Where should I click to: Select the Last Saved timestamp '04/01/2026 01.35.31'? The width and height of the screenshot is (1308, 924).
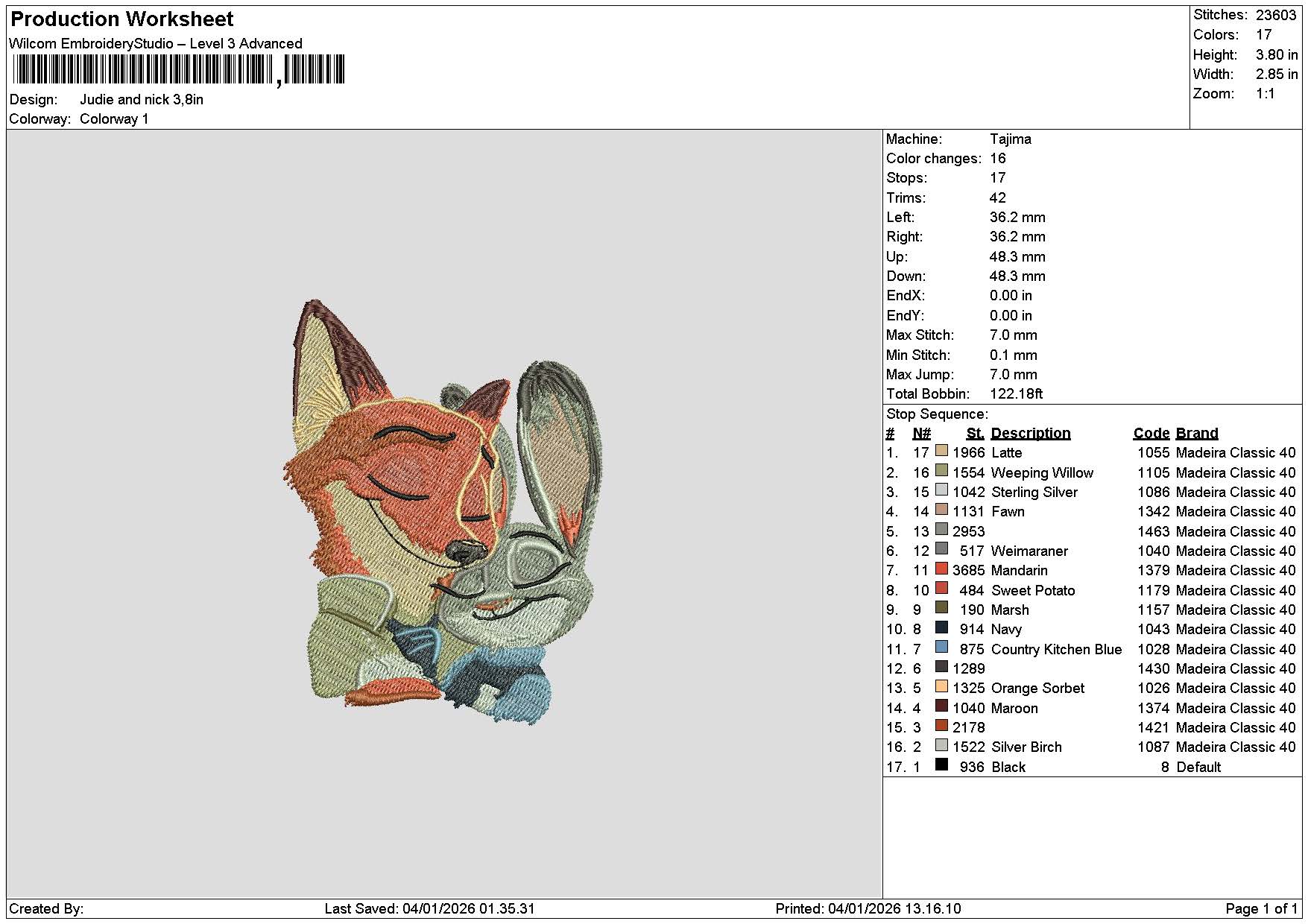(469, 908)
